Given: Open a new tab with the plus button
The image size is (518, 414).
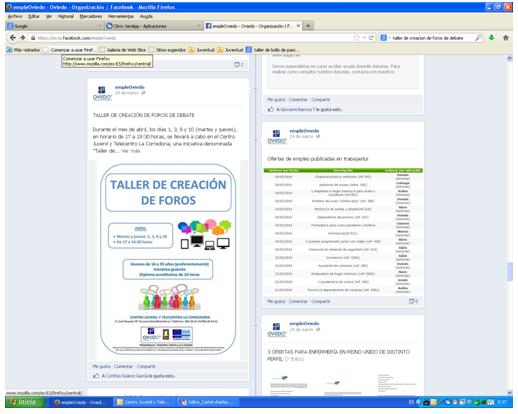Looking at the screenshot, I should 308,26.
